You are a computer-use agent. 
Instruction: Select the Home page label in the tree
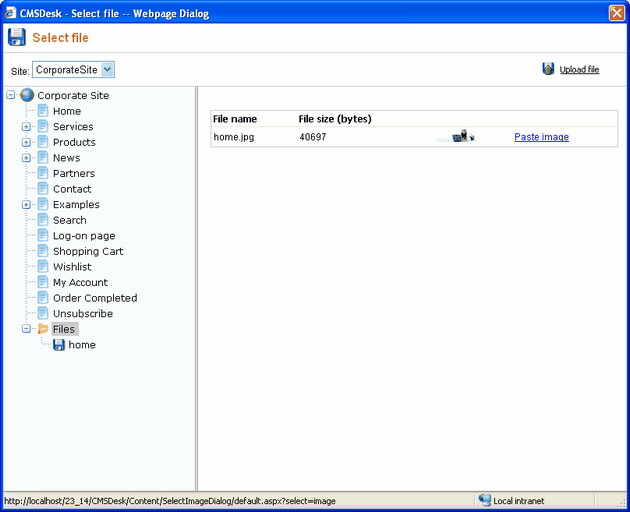[x=67, y=111]
